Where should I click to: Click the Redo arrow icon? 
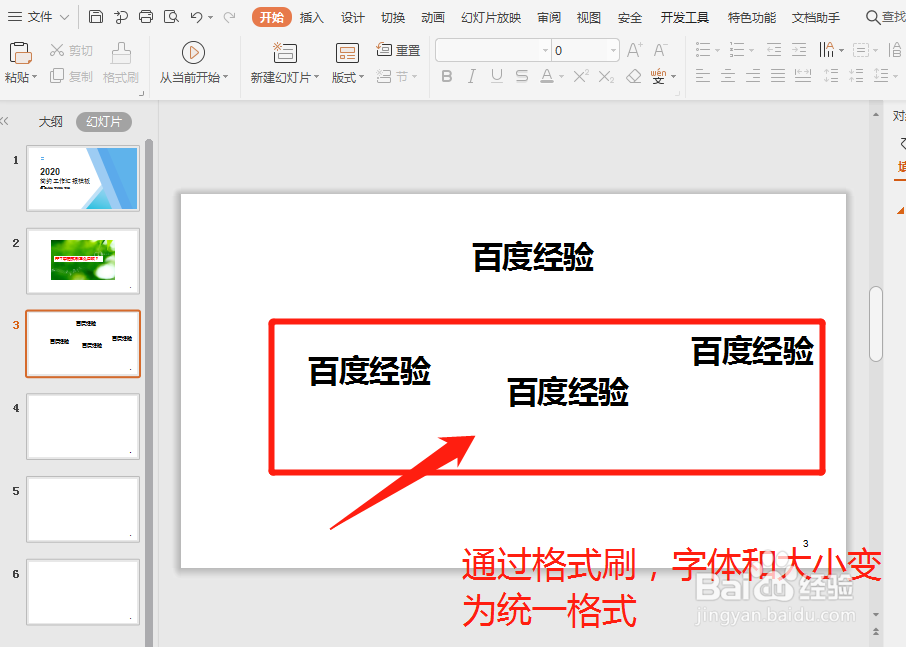point(229,17)
